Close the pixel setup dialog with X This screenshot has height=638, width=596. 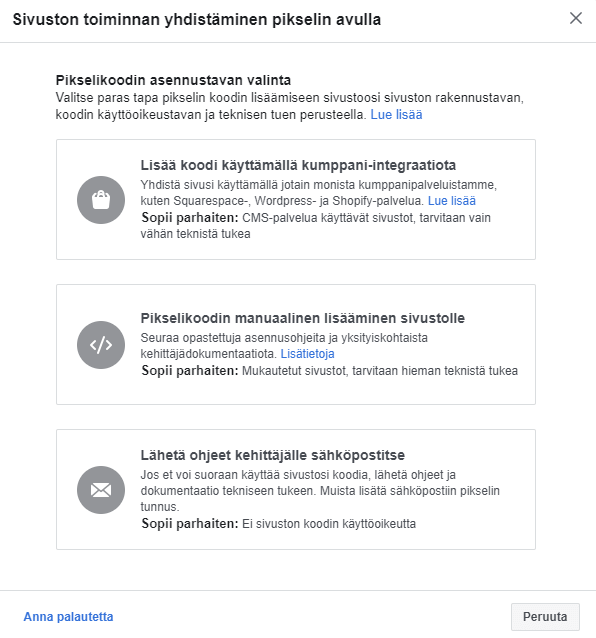[576, 18]
